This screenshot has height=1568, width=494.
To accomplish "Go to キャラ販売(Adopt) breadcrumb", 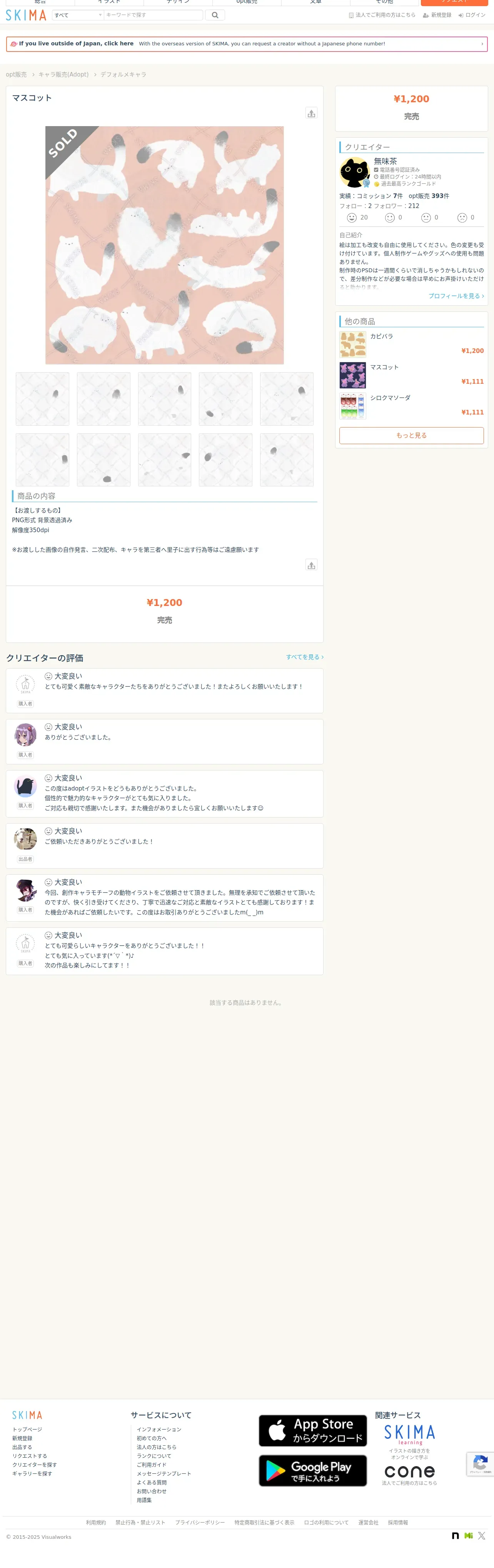I will coord(63,74).
